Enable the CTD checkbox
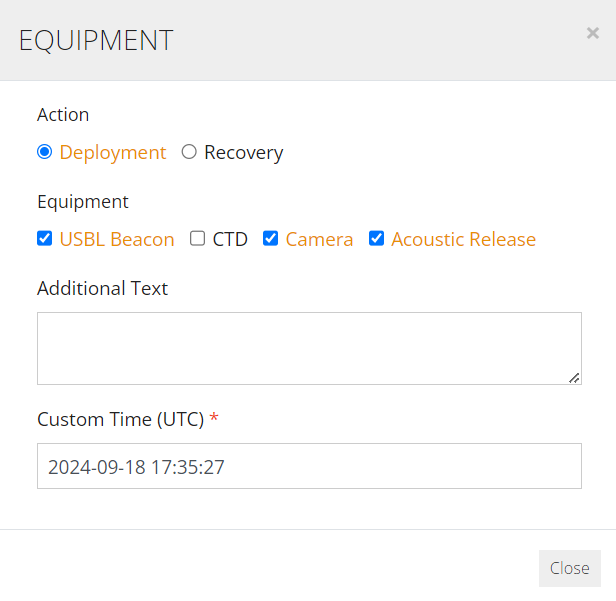This screenshot has width=616, height=601. pos(197,238)
